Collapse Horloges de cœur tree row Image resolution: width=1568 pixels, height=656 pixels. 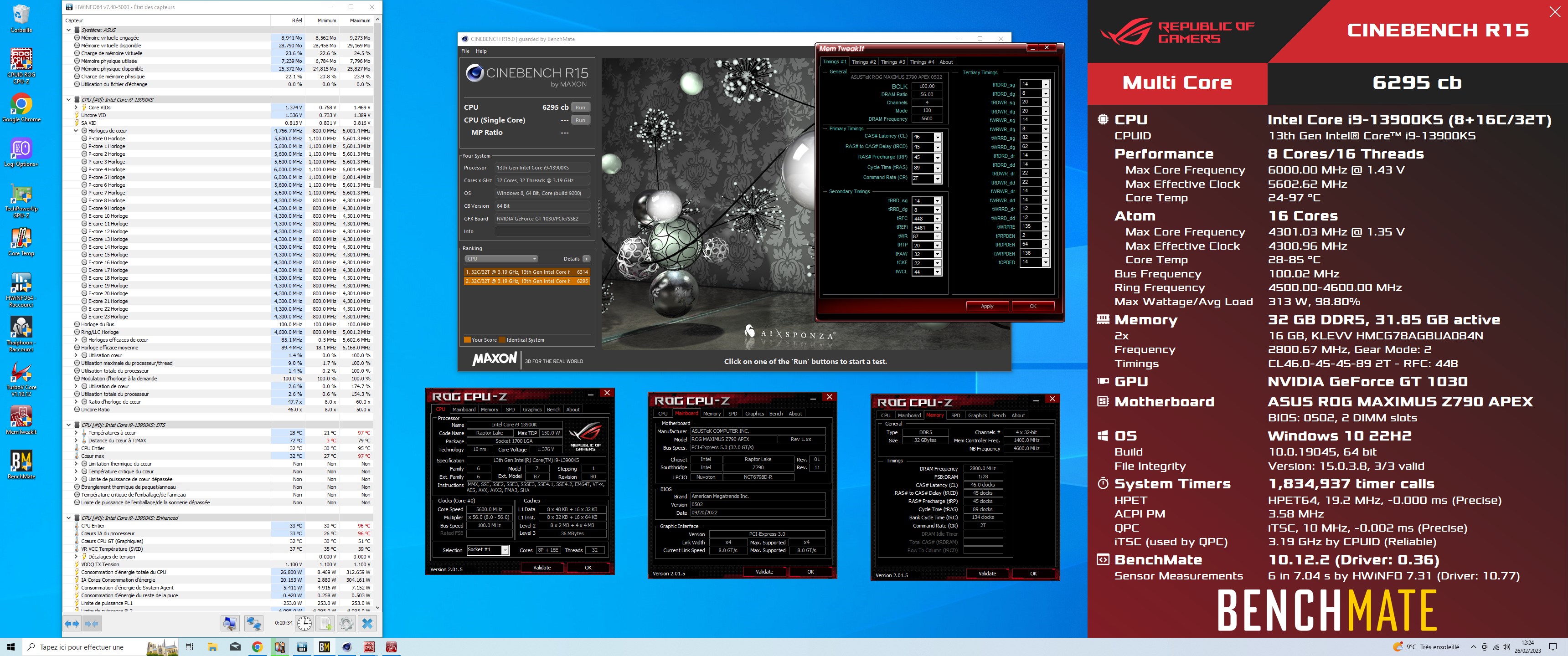76,131
